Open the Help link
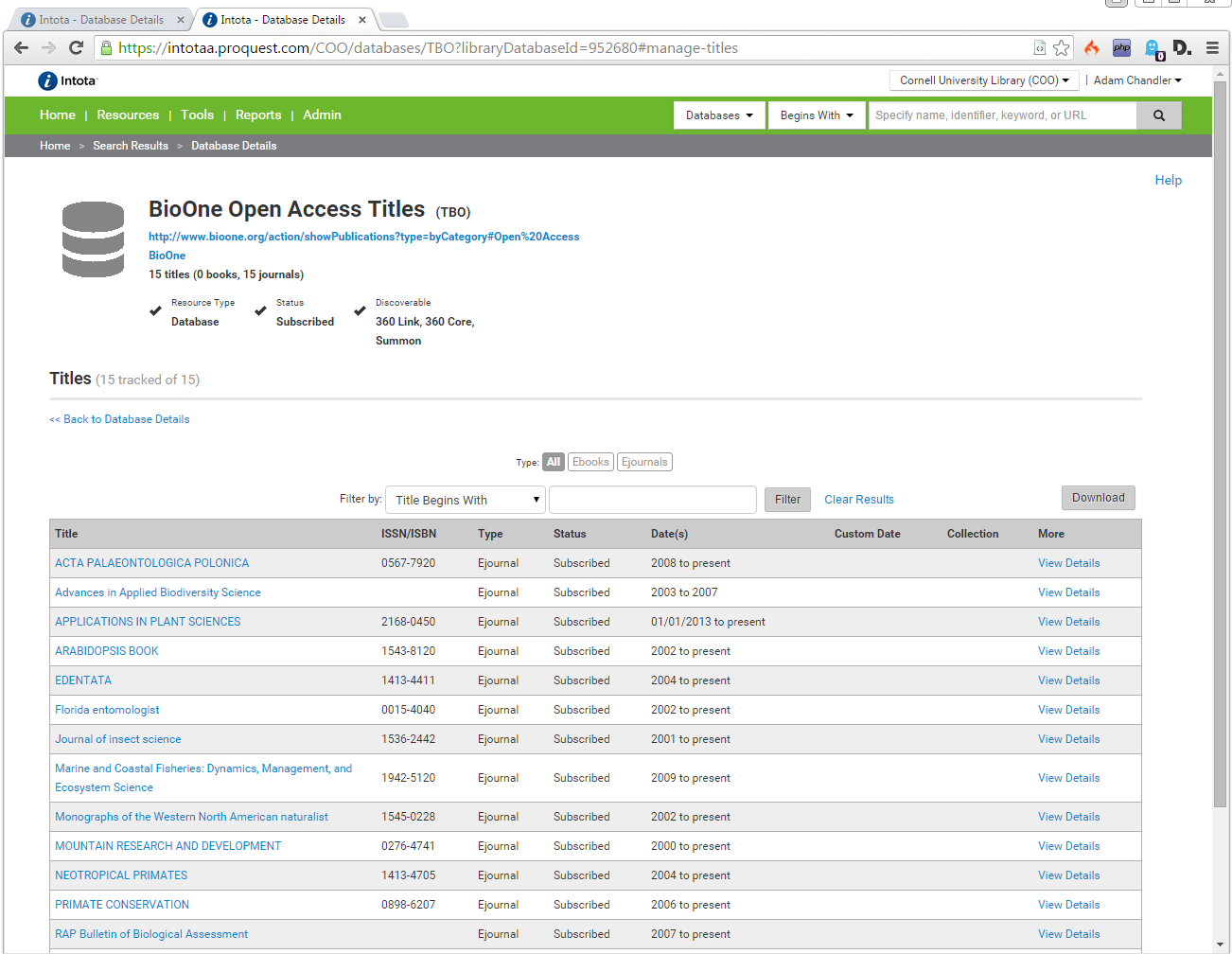Image resolution: width=1232 pixels, height=954 pixels. tap(1168, 180)
